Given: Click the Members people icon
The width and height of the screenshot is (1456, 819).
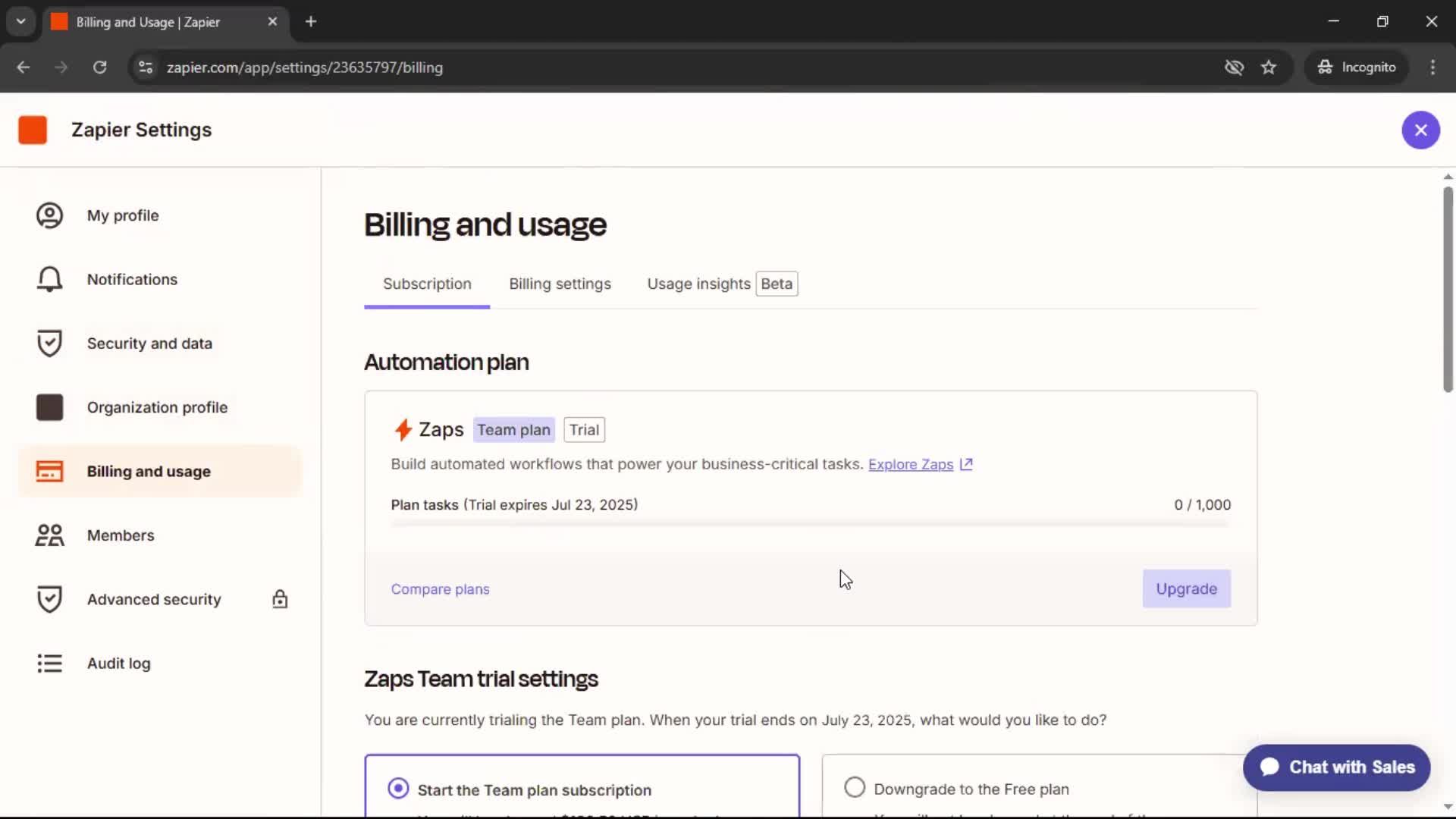Looking at the screenshot, I should point(49,535).
